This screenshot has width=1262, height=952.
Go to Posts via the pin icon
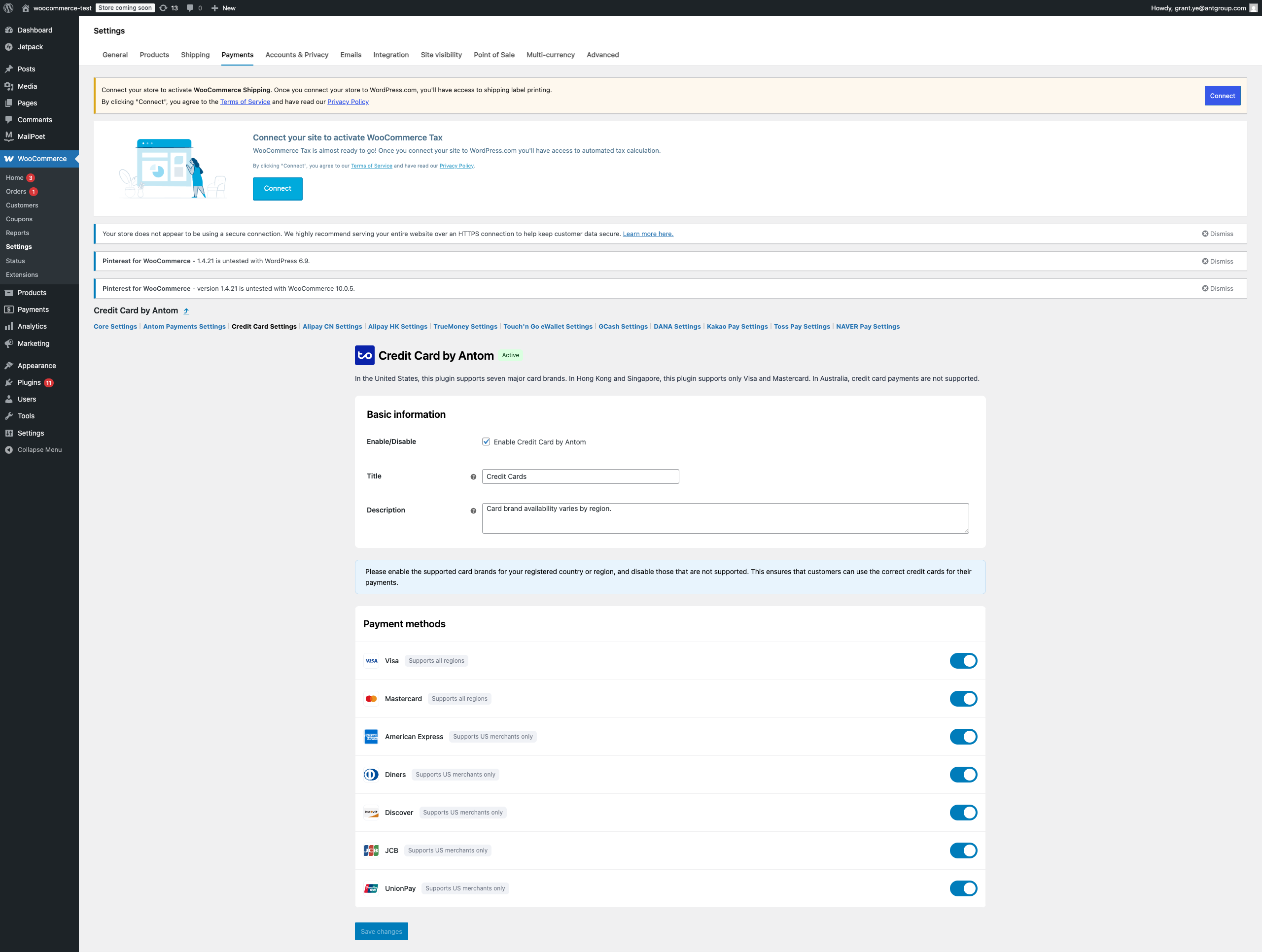[9, 69]
